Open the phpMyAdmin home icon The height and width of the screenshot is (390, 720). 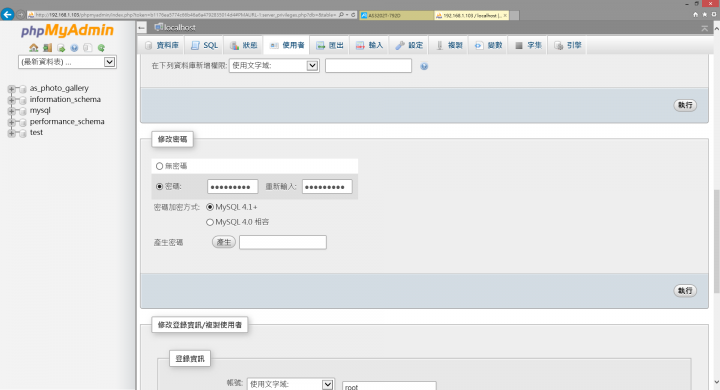pyautogui.click(x=34, y=48)
